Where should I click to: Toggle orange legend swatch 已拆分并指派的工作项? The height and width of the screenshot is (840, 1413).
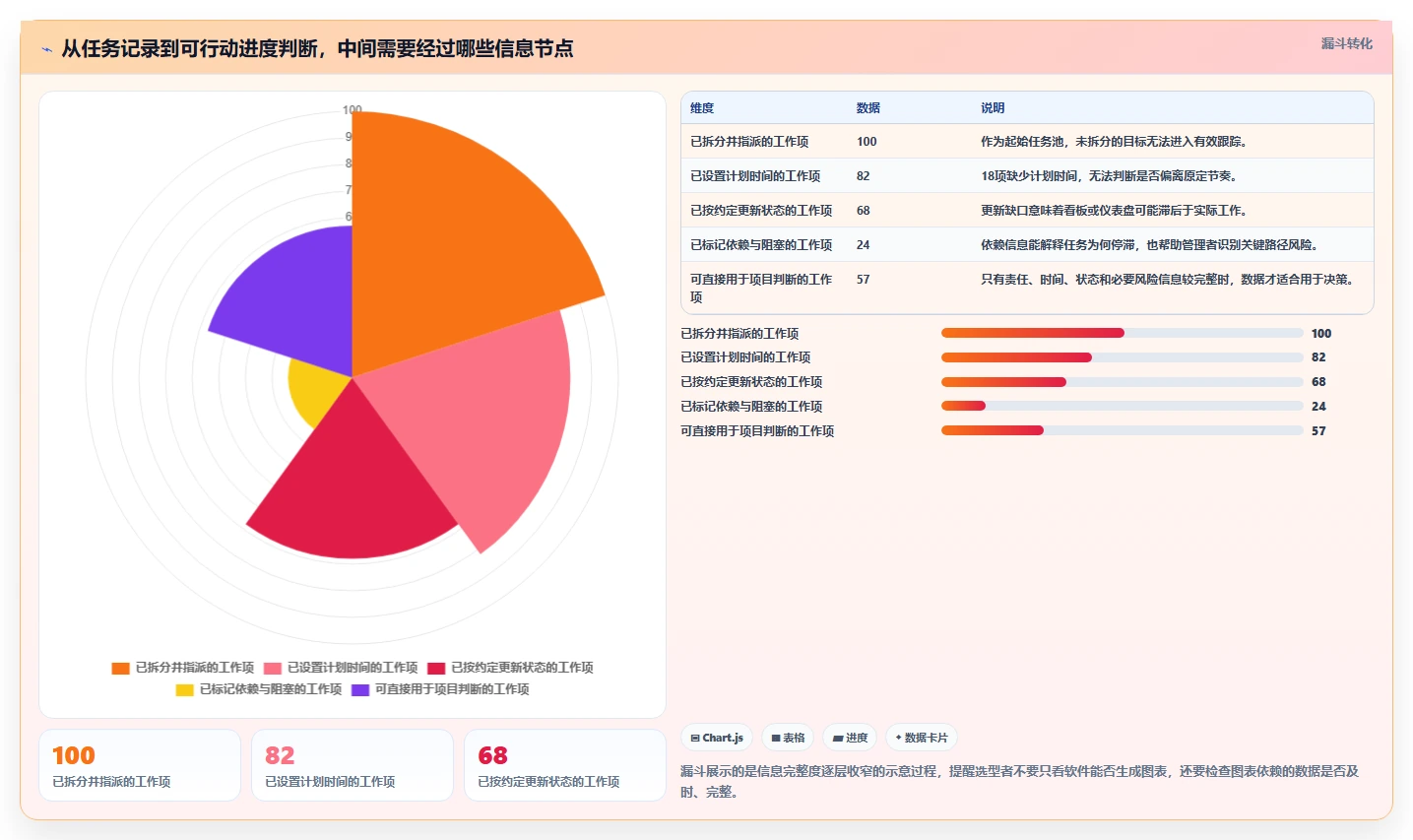120,668
